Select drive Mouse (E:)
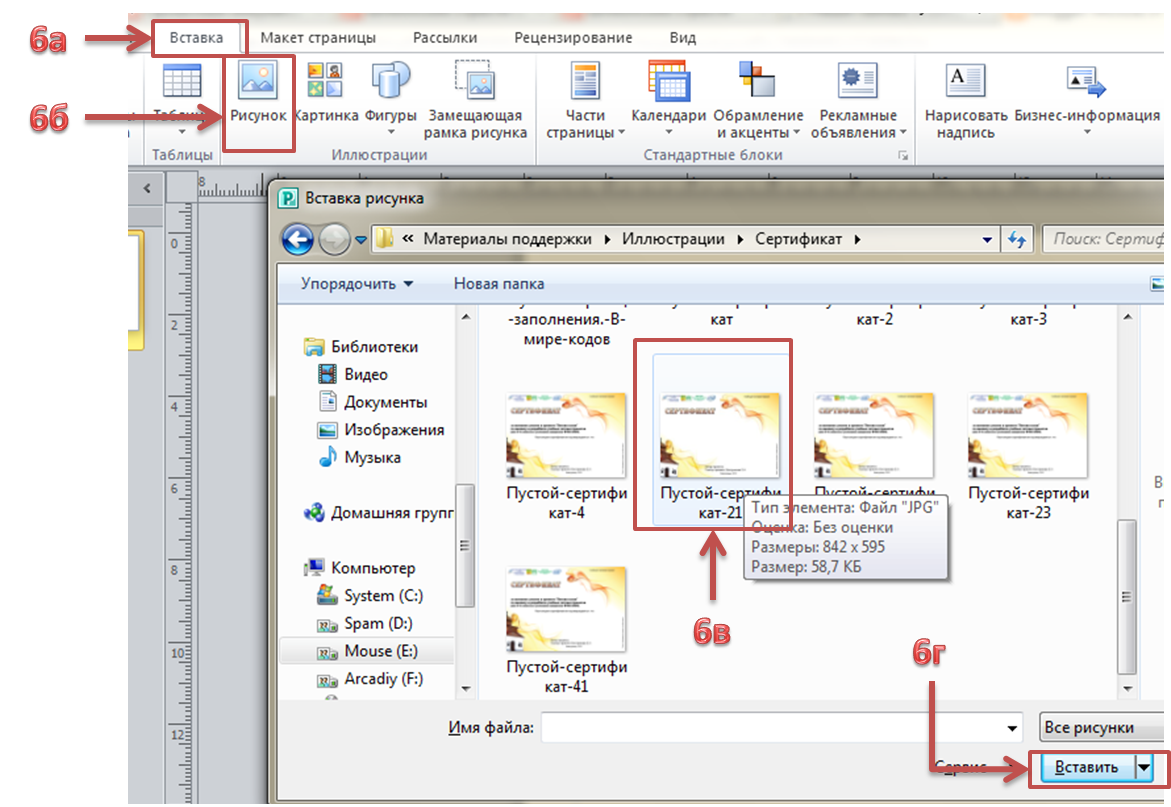 [x=367, y=651]
